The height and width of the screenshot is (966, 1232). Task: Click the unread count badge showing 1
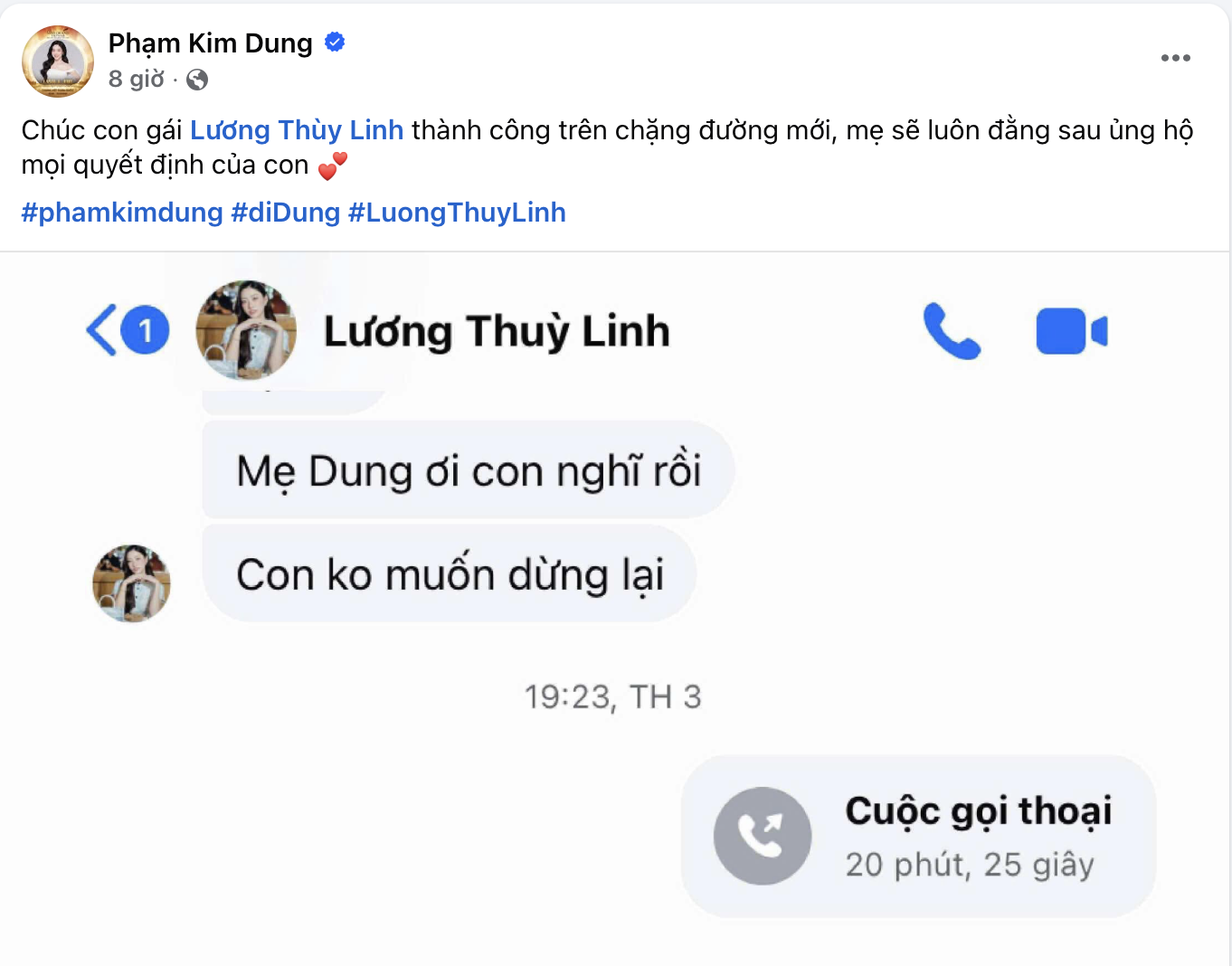[x=145, y=331]
